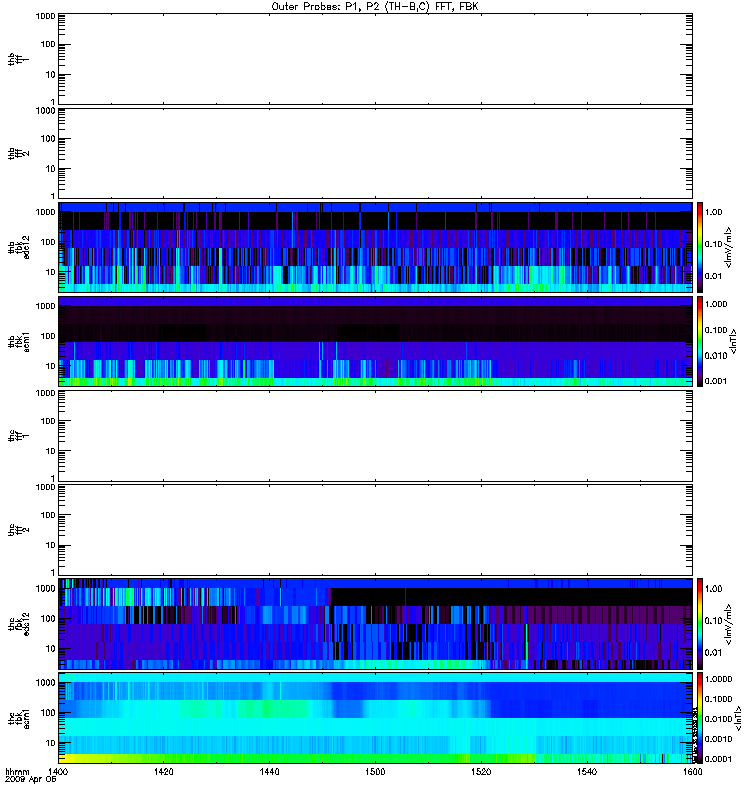Click the 1.0000 value on thc scm1 color bar
Image resolution: width=750 pixels, height=800 pixels.
718,679
